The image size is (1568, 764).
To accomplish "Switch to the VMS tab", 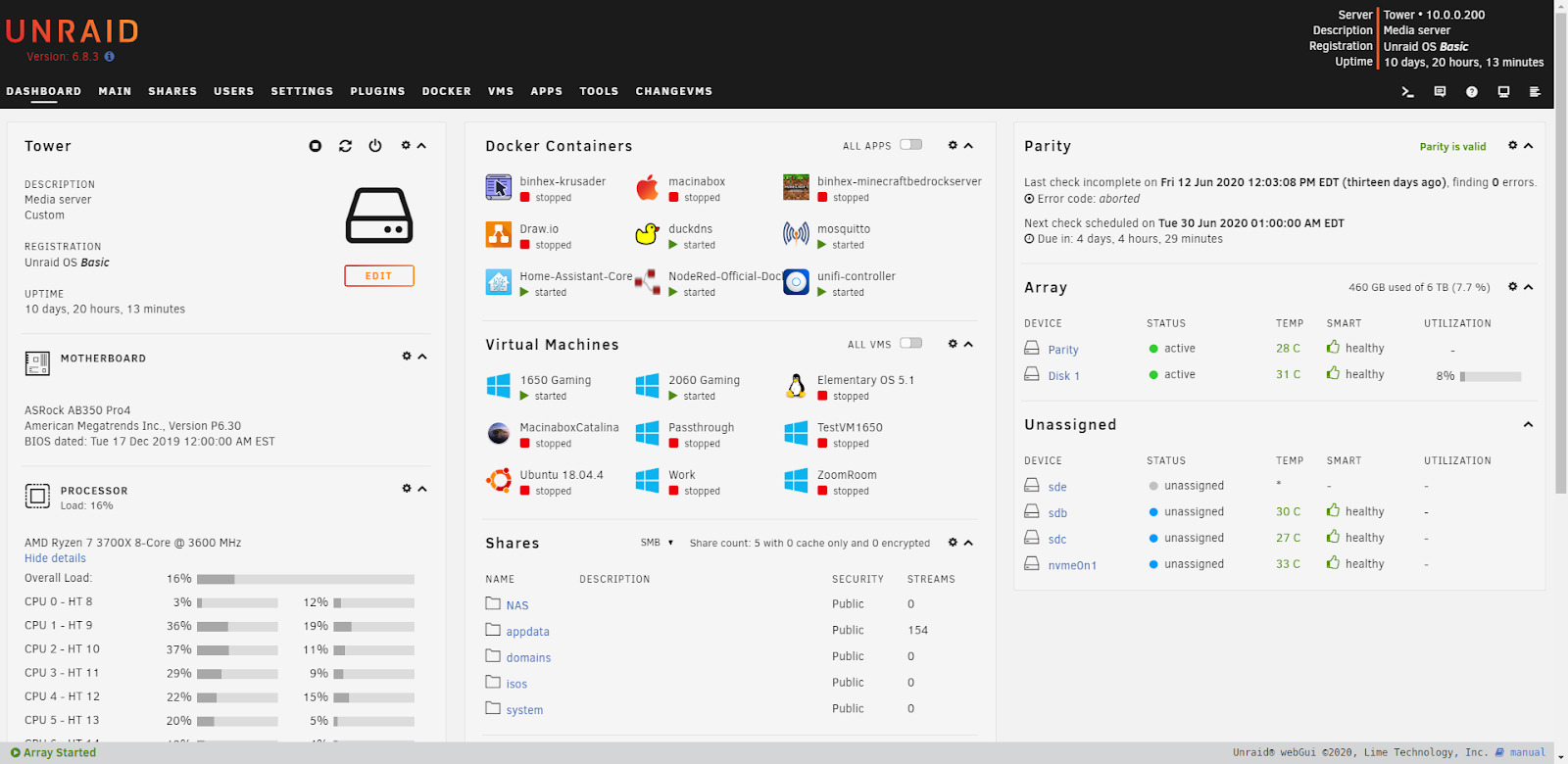I will [501, 91].
